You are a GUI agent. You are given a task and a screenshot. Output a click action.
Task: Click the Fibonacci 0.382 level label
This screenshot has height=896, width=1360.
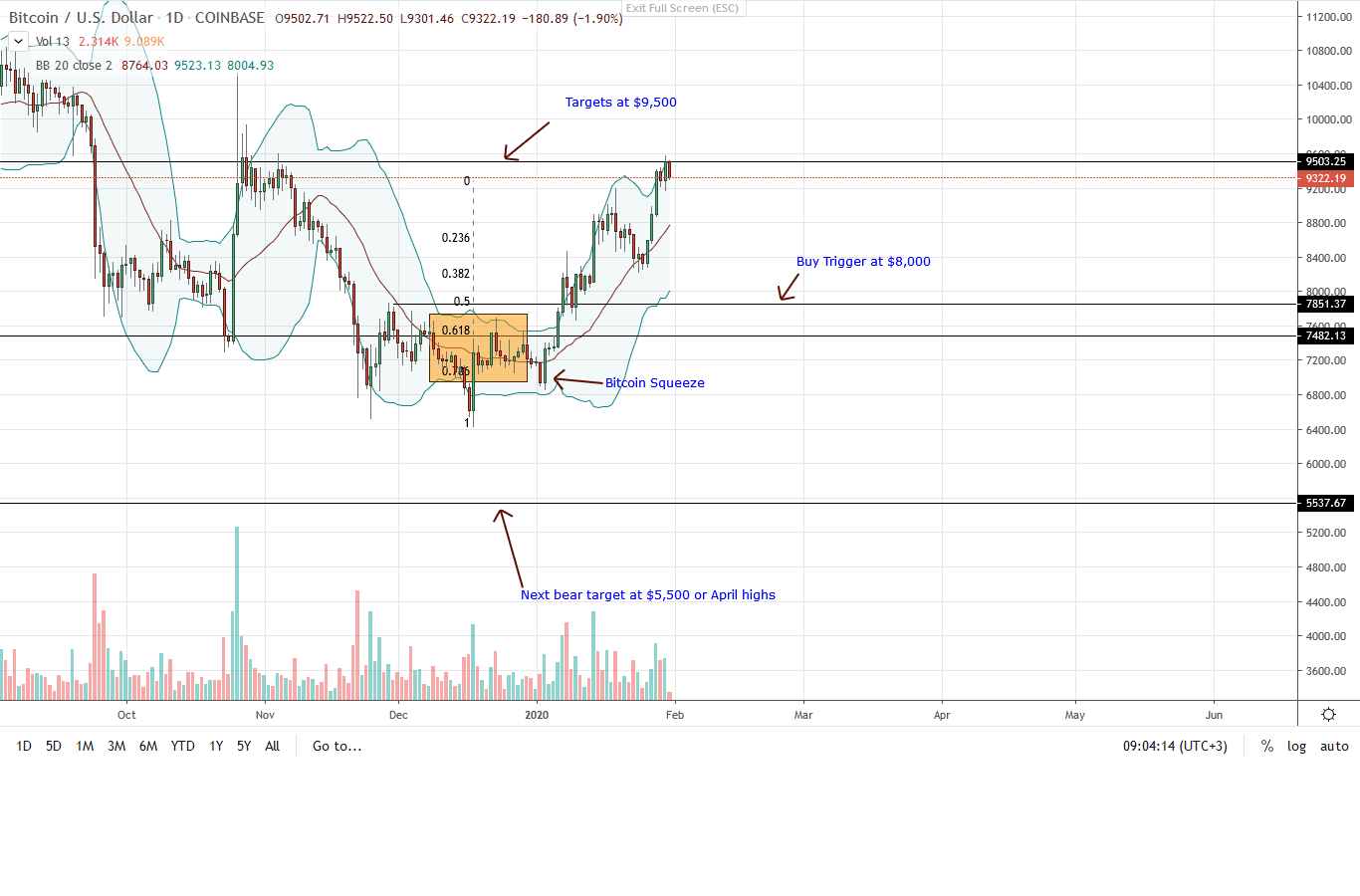456,274
